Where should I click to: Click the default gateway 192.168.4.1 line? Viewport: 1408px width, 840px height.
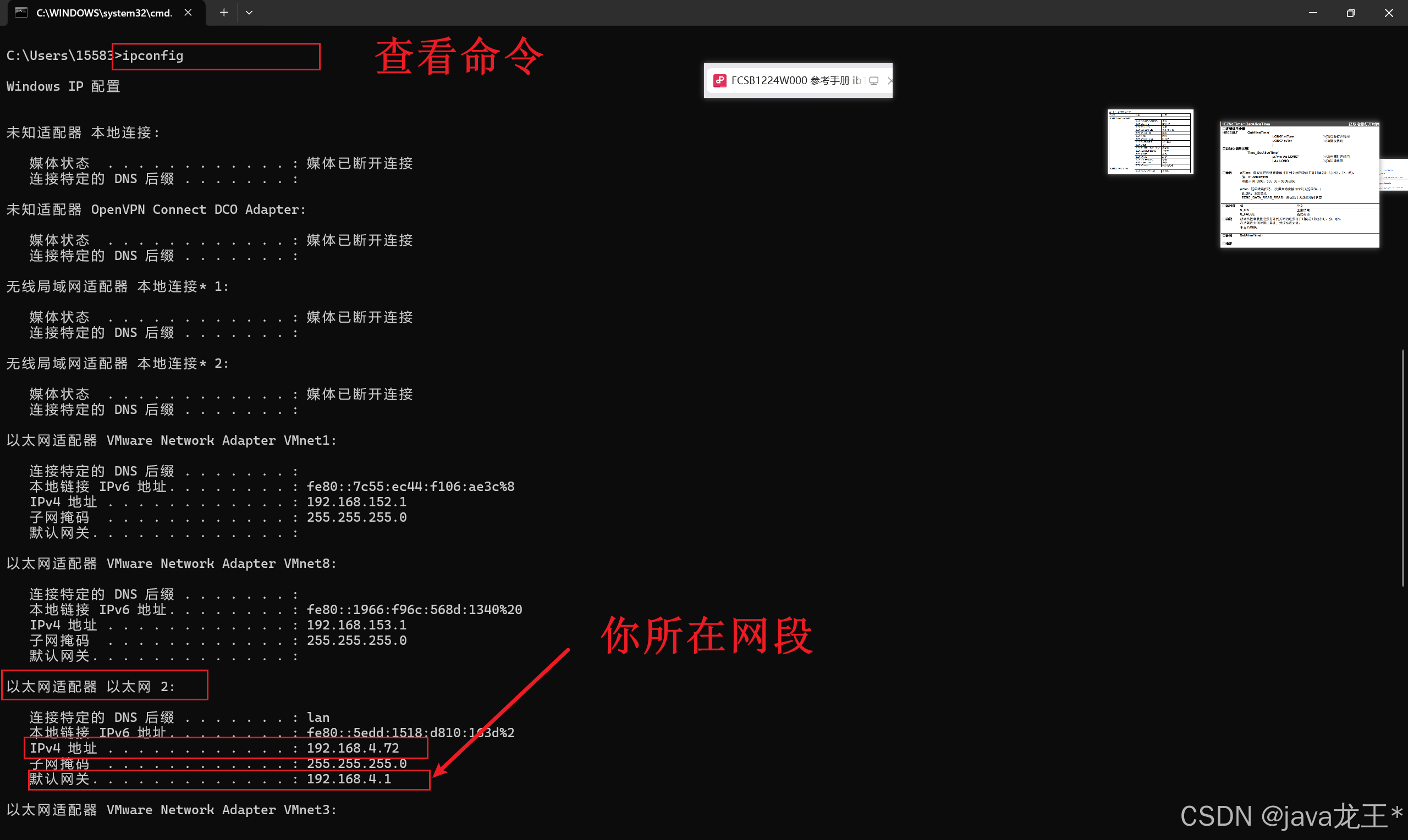pyautogui.click(x=229, y=779)
